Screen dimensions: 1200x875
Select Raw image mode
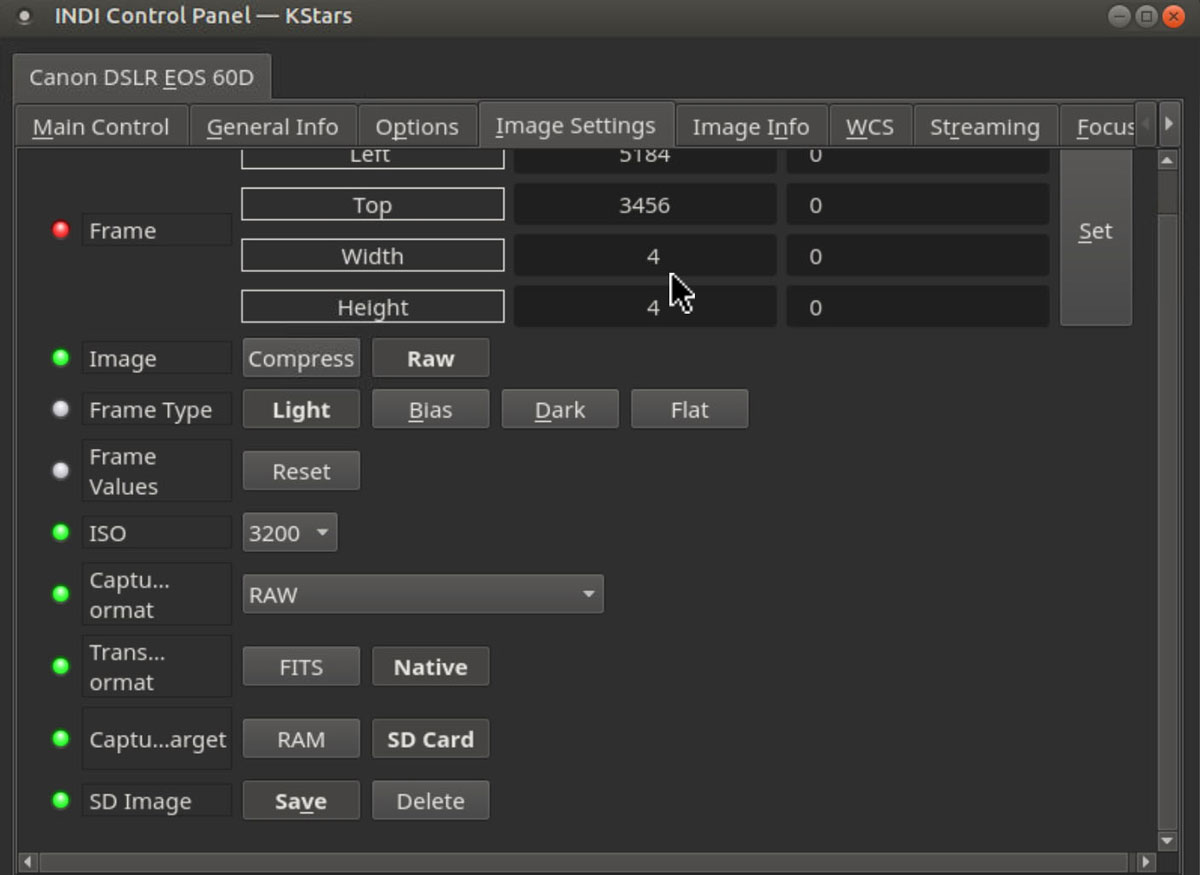tap(431, 358)
